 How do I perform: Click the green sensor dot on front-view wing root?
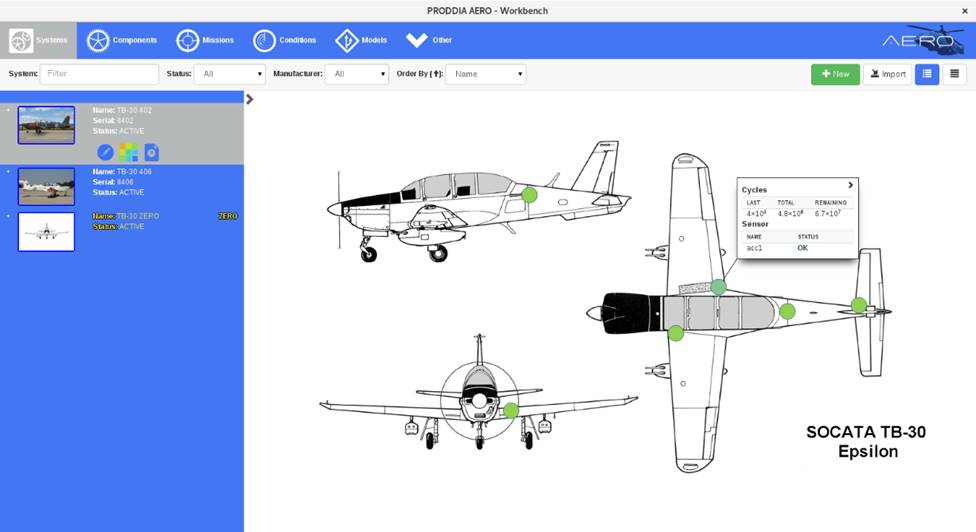pos(511,410)
